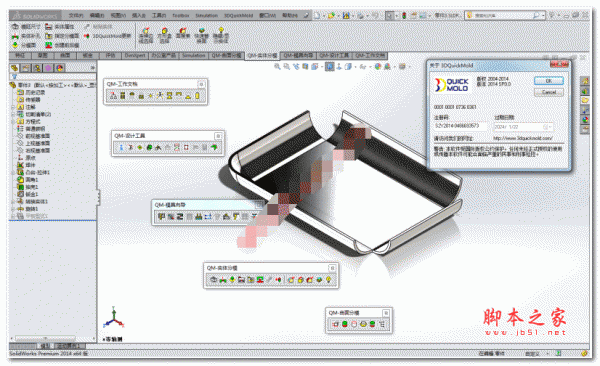Open the 文件(F) menu
The height and width of the screenshot is (366, 600).
[76, 16]
